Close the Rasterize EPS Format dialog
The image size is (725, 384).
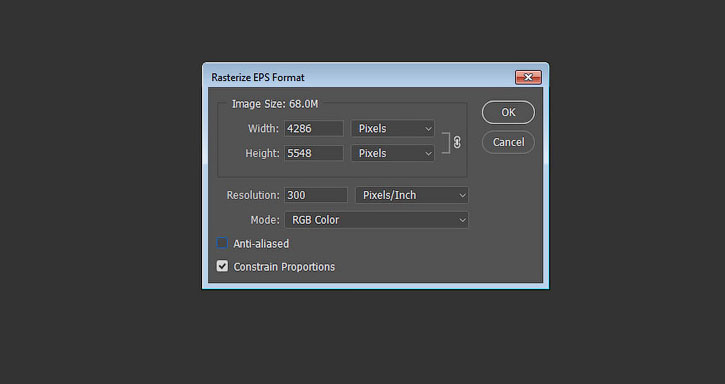528,77
